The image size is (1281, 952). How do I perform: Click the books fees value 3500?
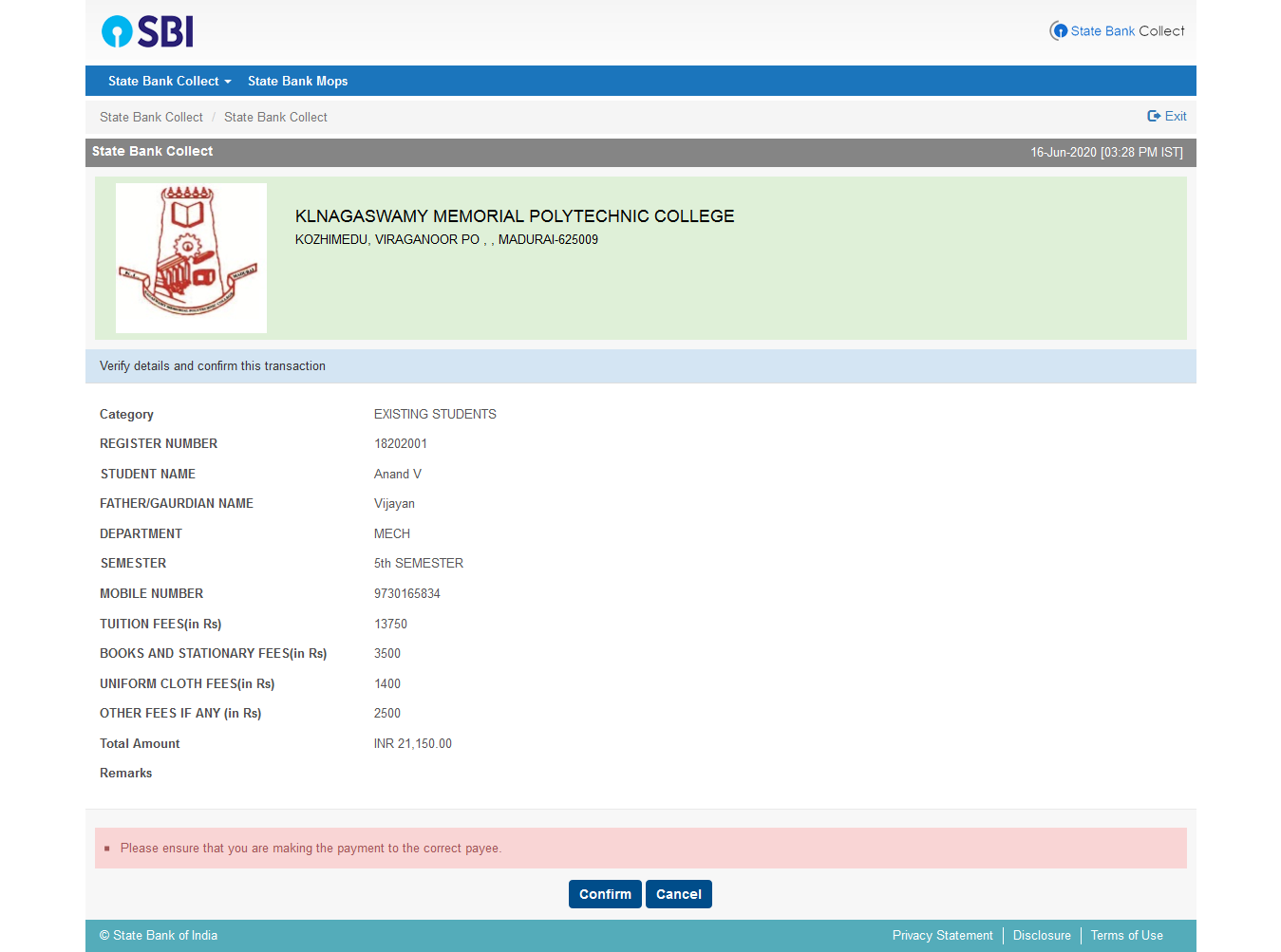point(387,653)
